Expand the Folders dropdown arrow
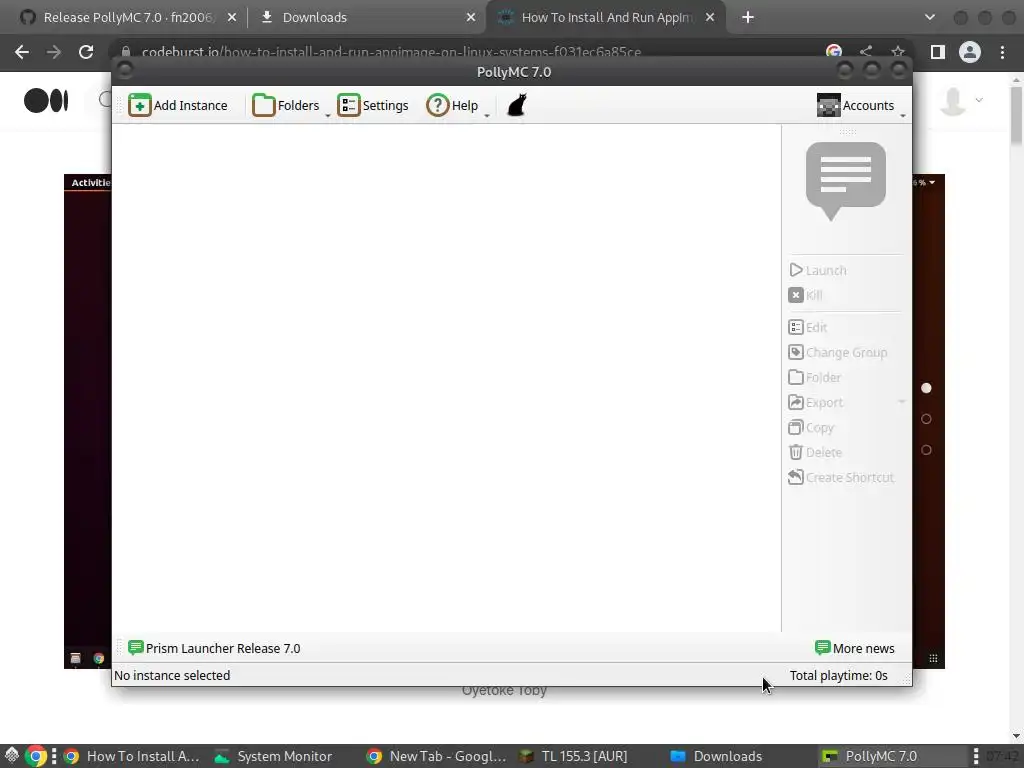 click(328, 115)
